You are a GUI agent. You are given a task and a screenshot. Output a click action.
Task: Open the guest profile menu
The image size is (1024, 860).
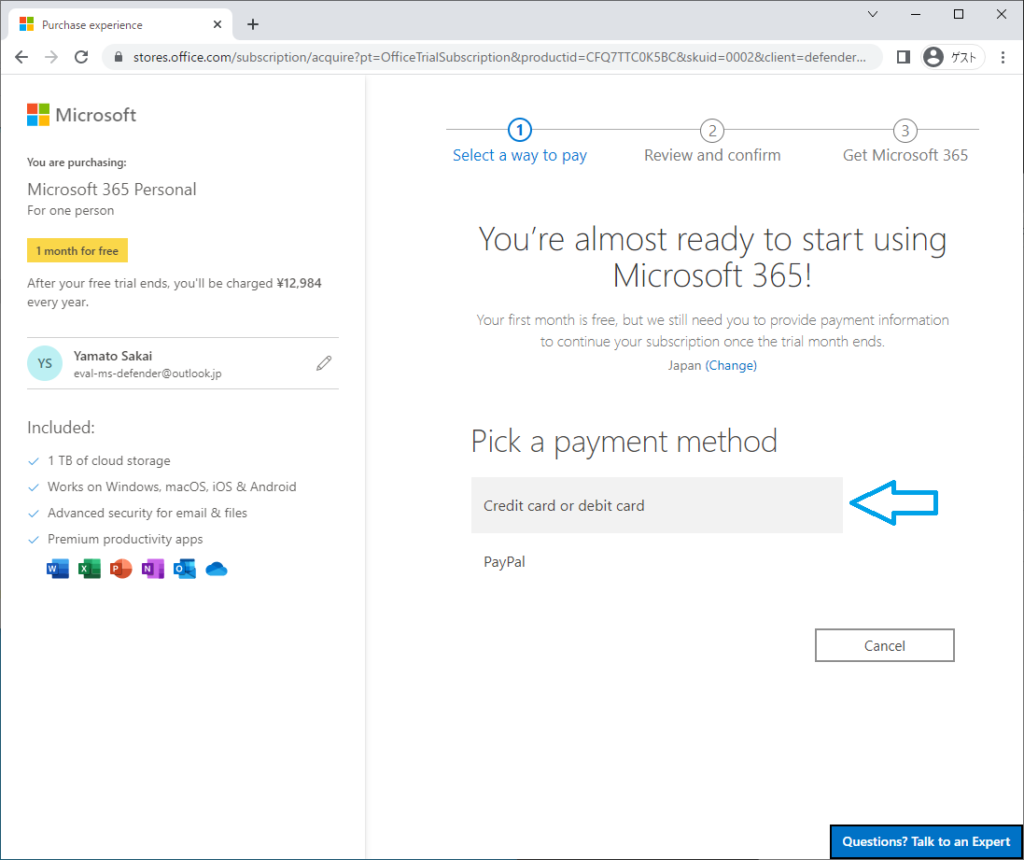tap(951, 57)
